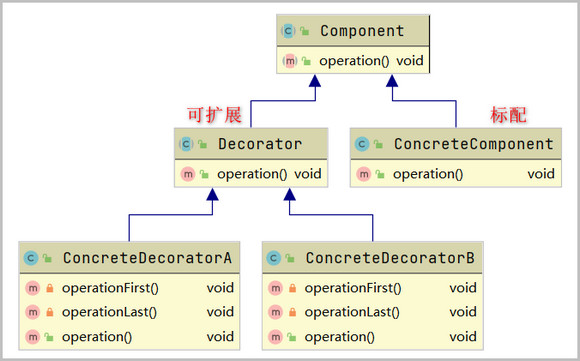Screen dimensions: 580x361
Task: Click the green public icon beside Decorator operation()
Action: (204, 174)
